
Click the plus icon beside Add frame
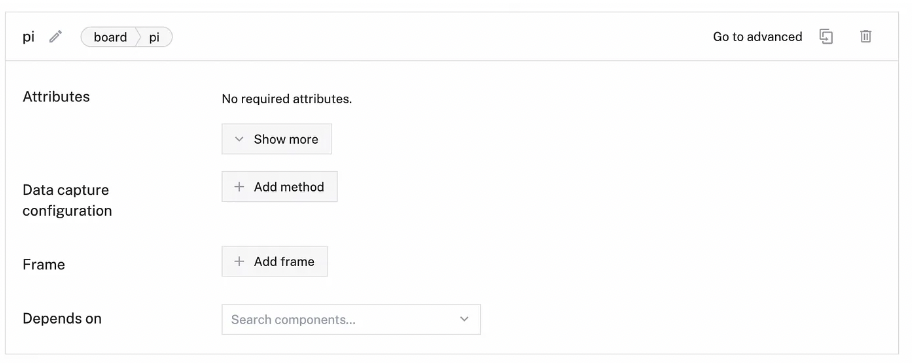(239, 262)
